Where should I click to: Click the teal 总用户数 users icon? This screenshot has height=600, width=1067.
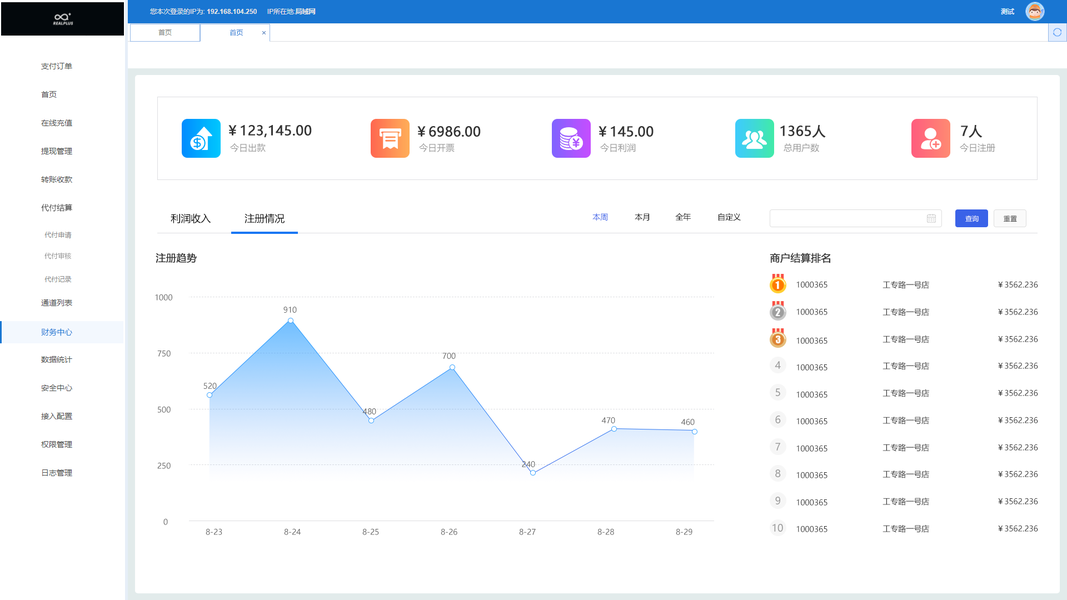pyautogui.click(x=754, y=138)
